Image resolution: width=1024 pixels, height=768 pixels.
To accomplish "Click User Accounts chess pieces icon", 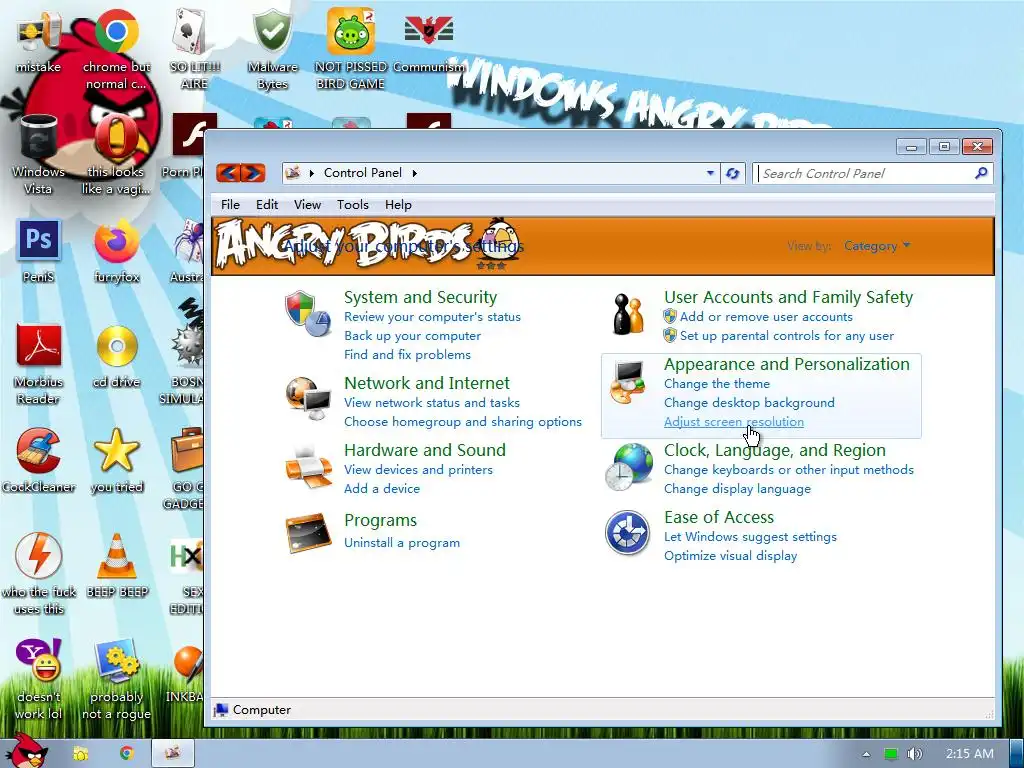I will (628, 314).
